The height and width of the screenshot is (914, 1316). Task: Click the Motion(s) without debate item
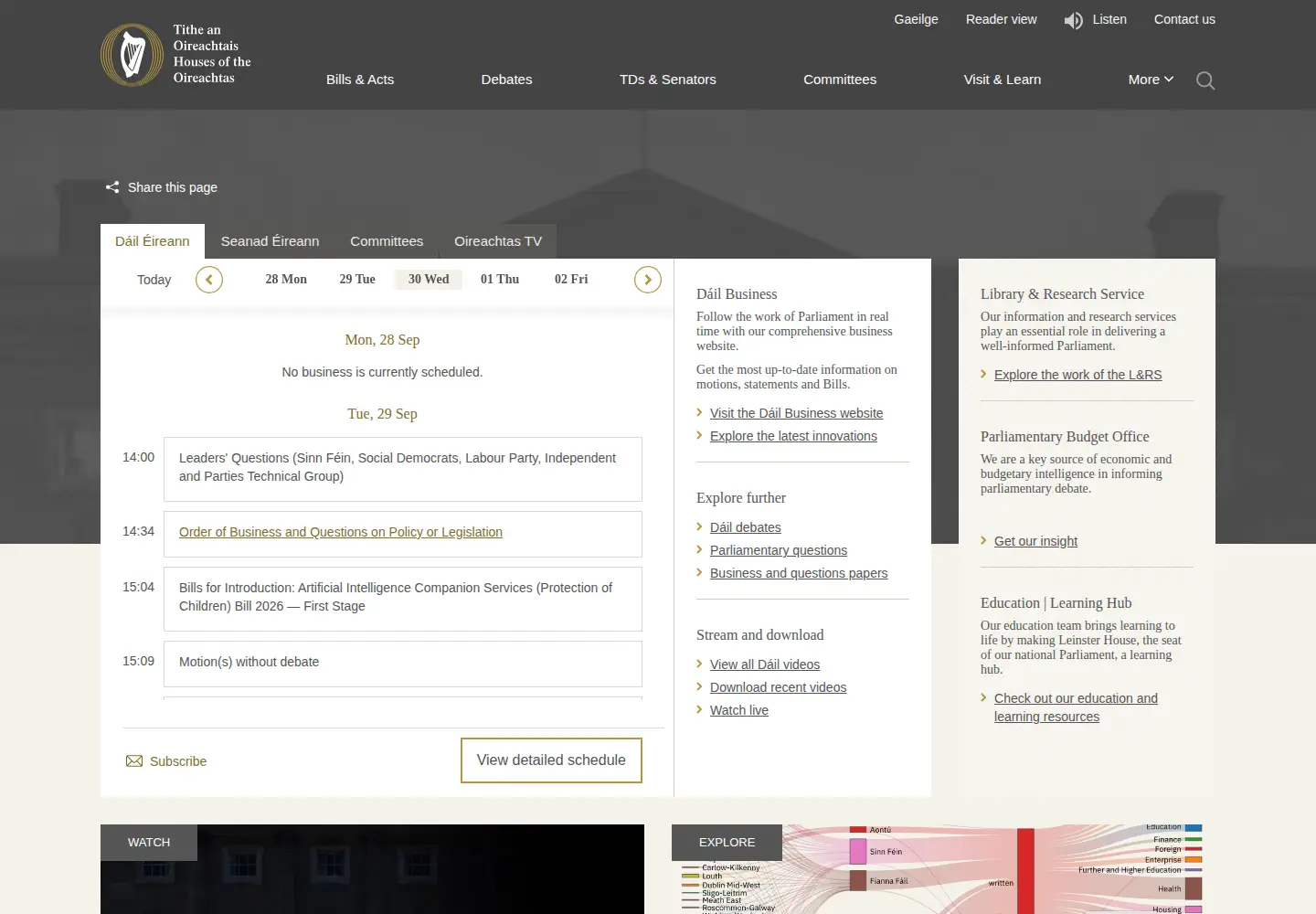click(x=403, y=664)
